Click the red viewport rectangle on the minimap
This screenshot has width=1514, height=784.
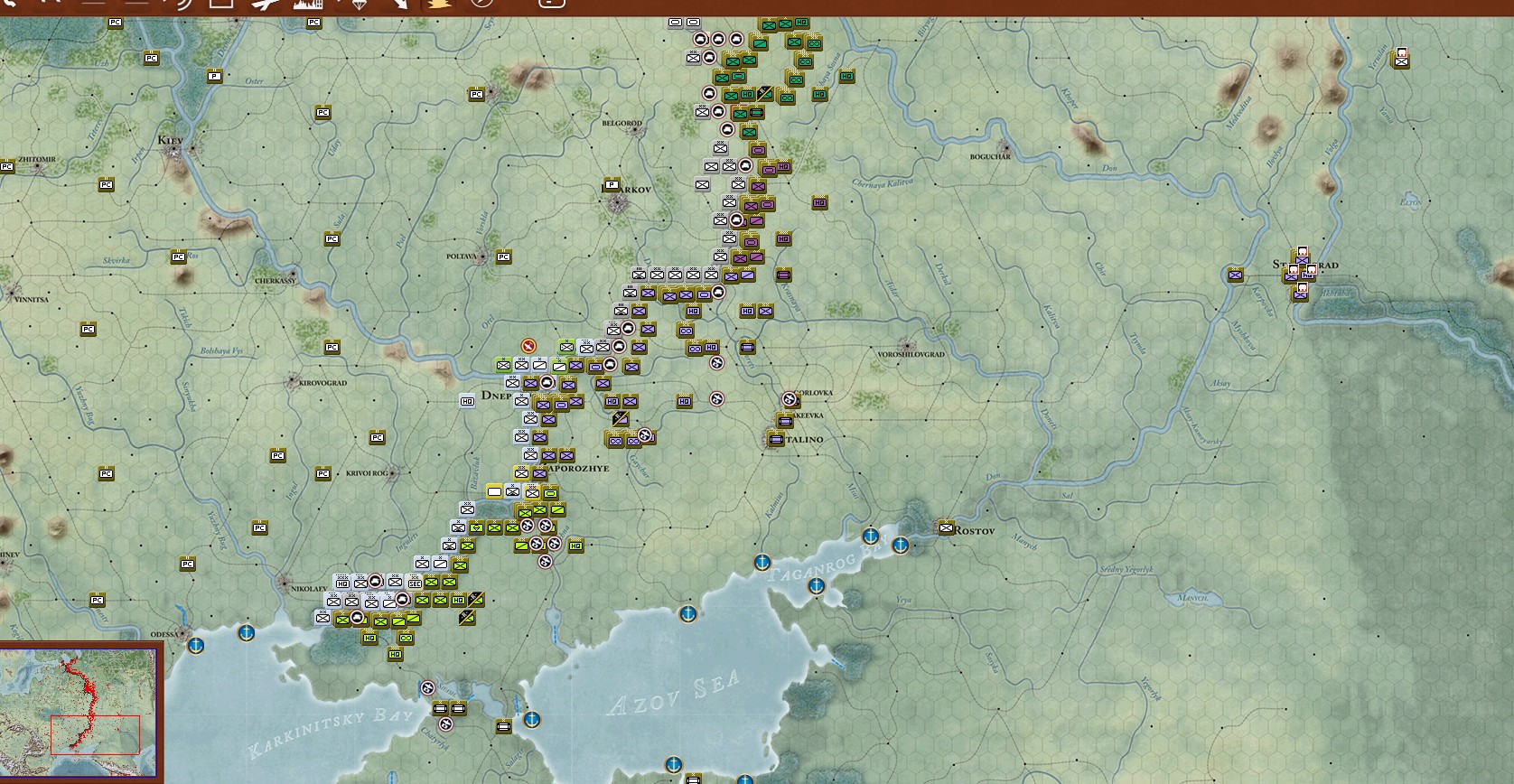[x=95, y=735]
